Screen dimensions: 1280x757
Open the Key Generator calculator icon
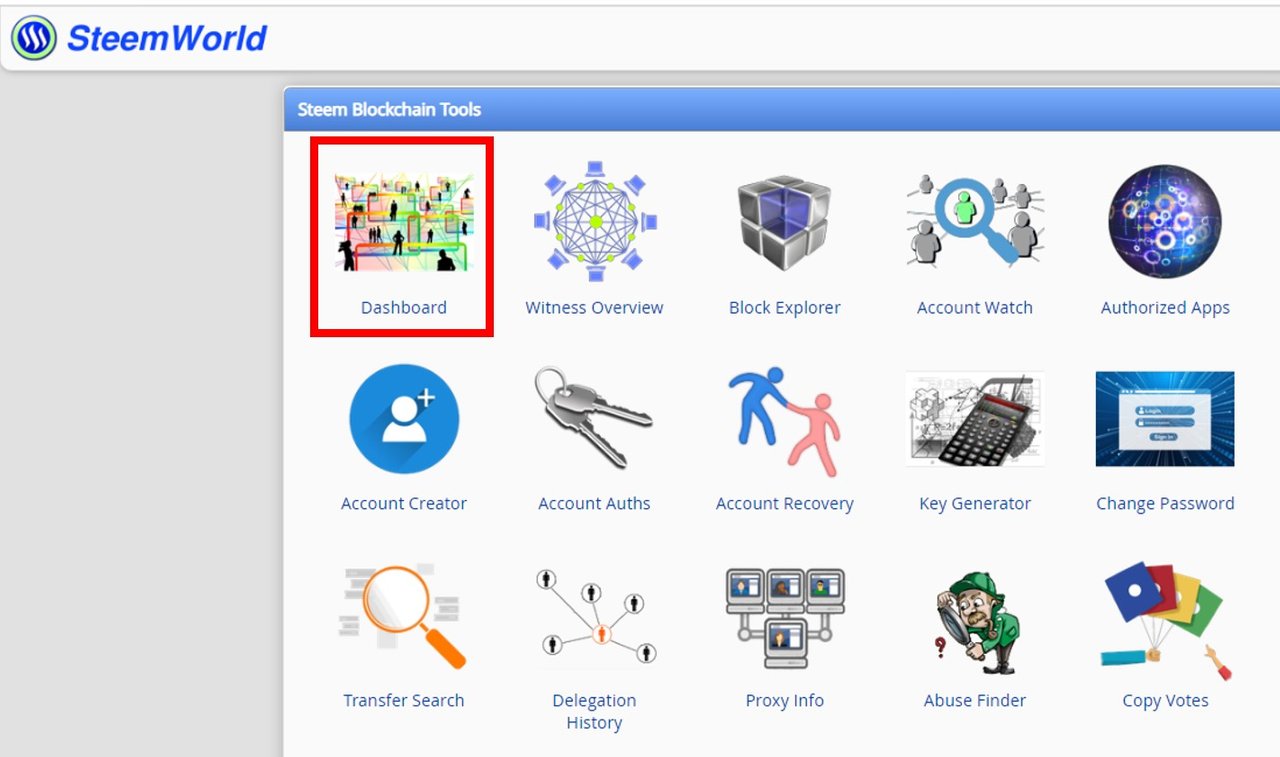pos(975,419)
